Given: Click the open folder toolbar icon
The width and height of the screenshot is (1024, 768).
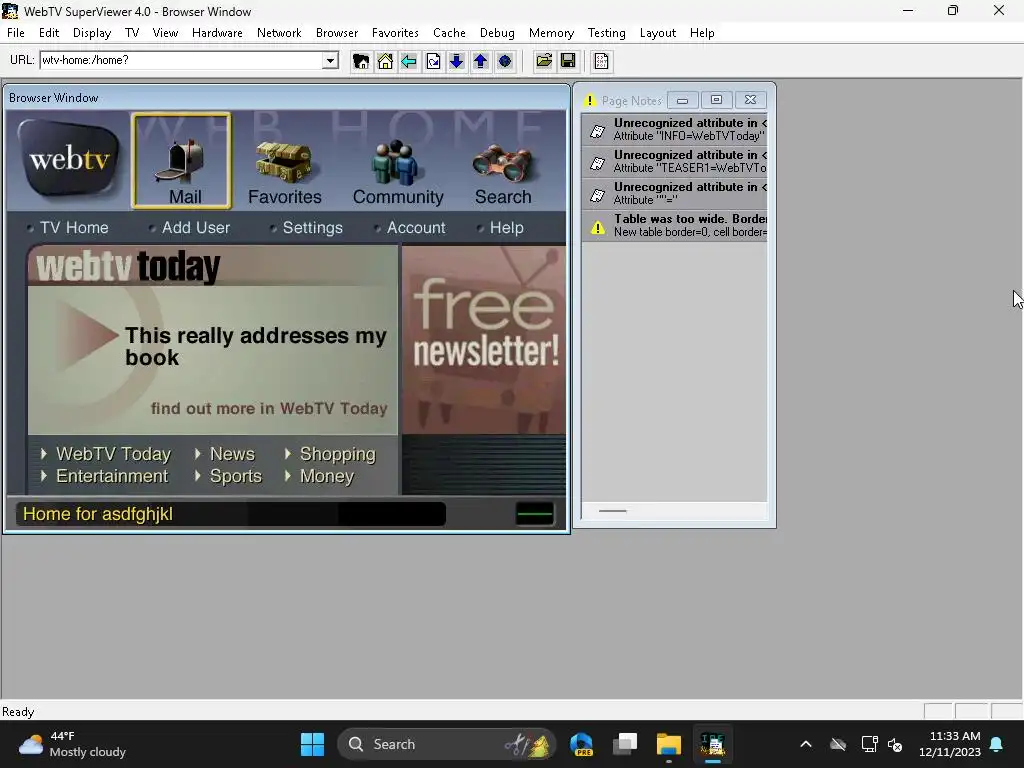Looking at the screenshot, I should [544, 61].
